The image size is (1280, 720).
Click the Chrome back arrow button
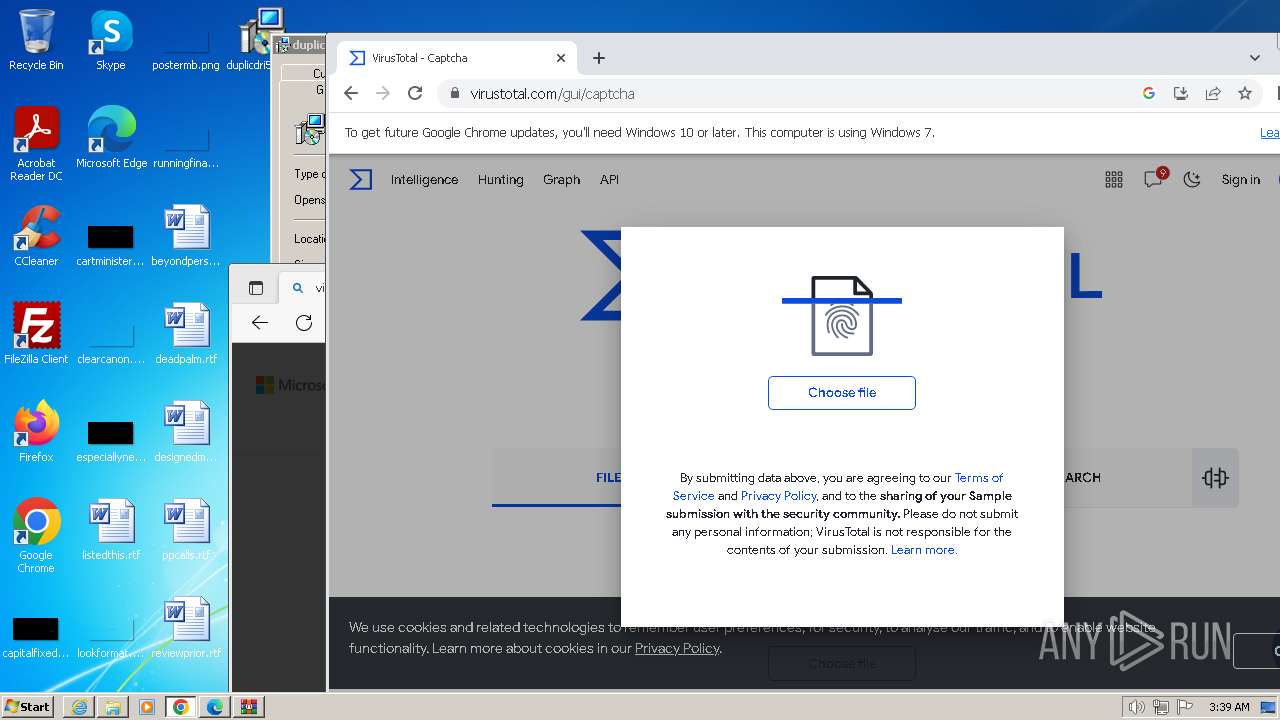350,93
